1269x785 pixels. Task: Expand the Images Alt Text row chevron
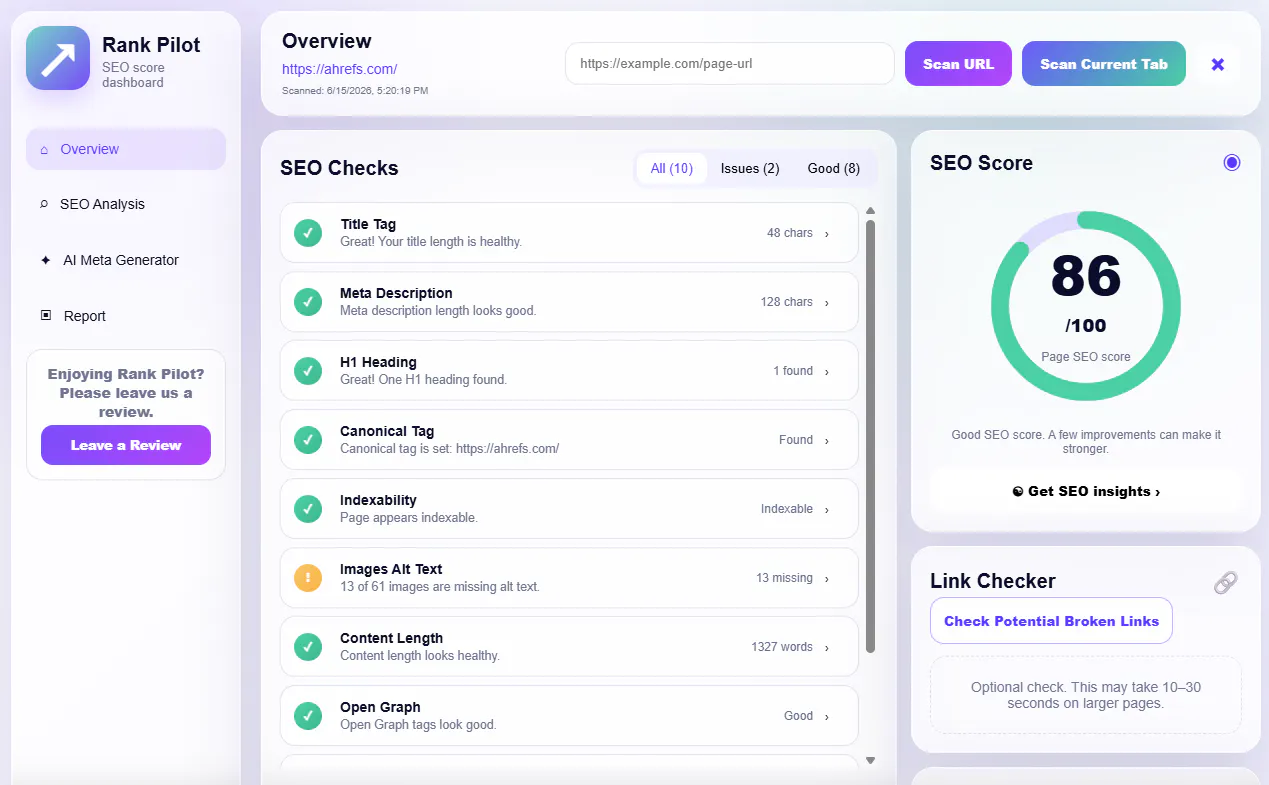[x=827, y=579]
